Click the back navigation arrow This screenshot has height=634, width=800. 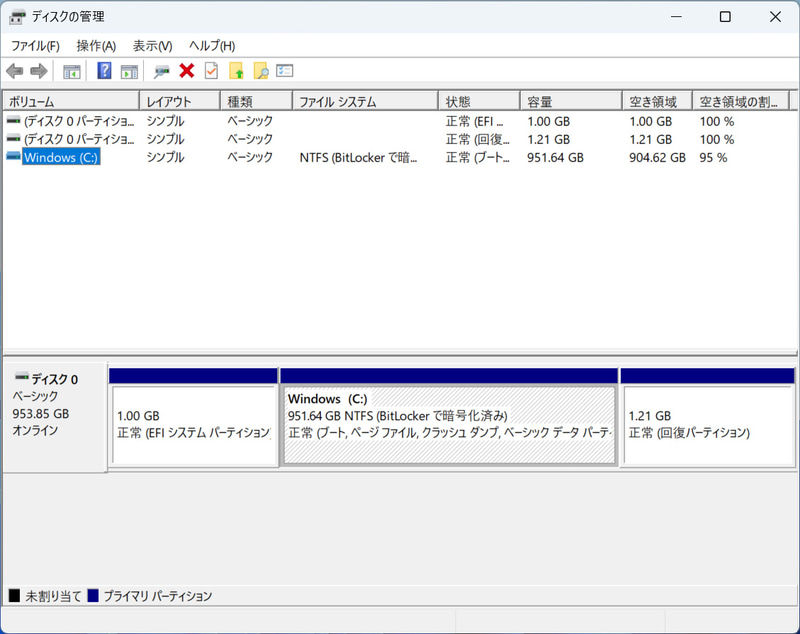click(14, 70)
